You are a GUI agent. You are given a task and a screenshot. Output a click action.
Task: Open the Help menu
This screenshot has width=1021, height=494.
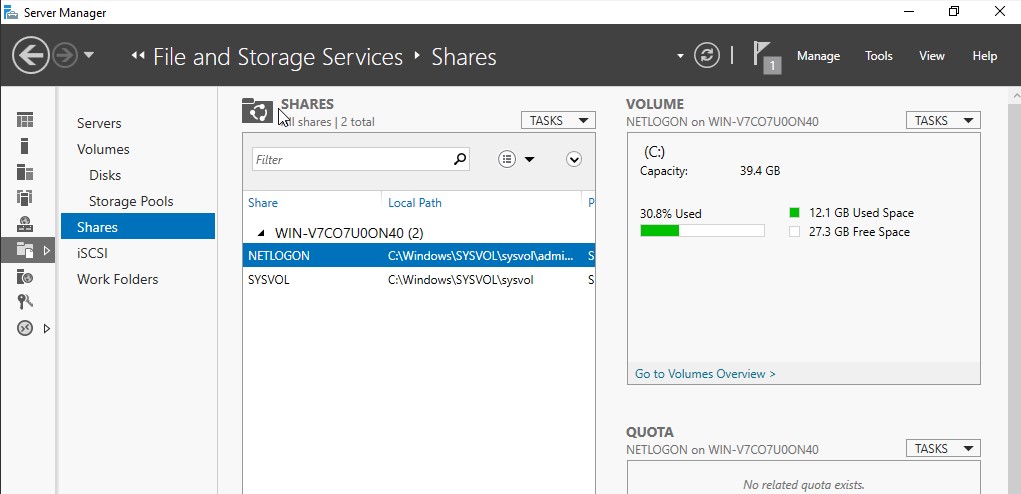point(985,56)
